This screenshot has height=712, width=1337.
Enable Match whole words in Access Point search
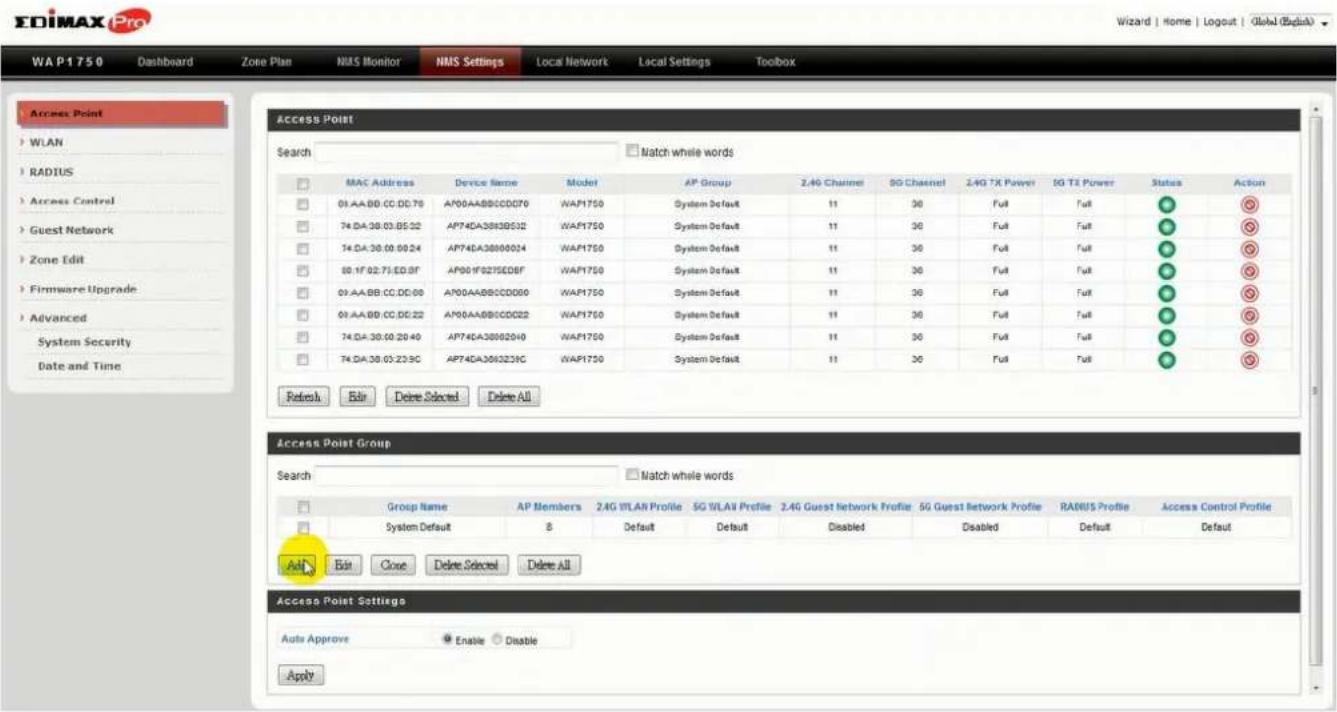pos(632,152)
